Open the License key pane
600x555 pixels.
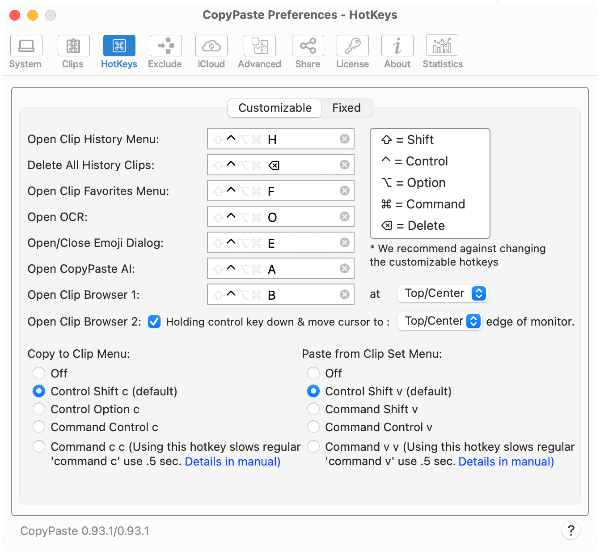pos(352,52)
